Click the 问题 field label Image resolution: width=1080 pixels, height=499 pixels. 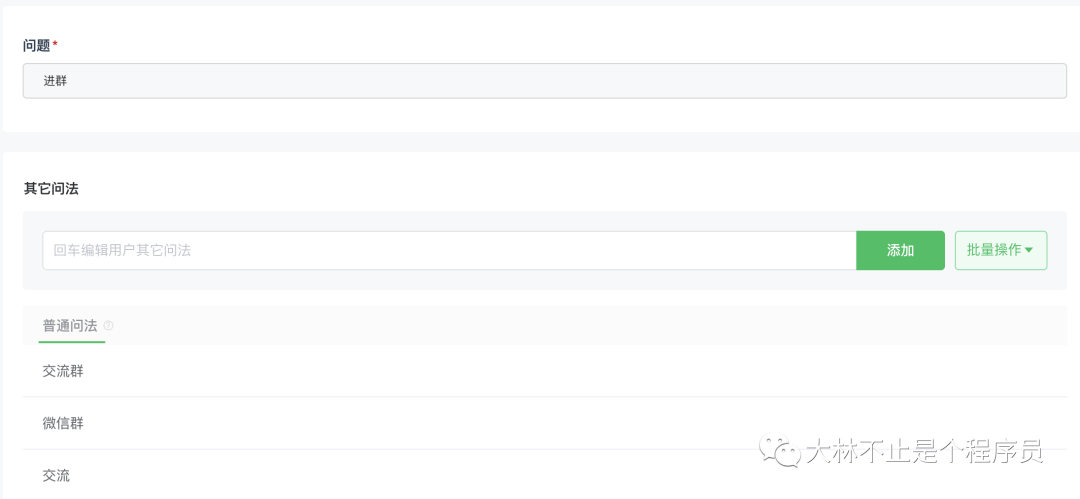(37, 45)
